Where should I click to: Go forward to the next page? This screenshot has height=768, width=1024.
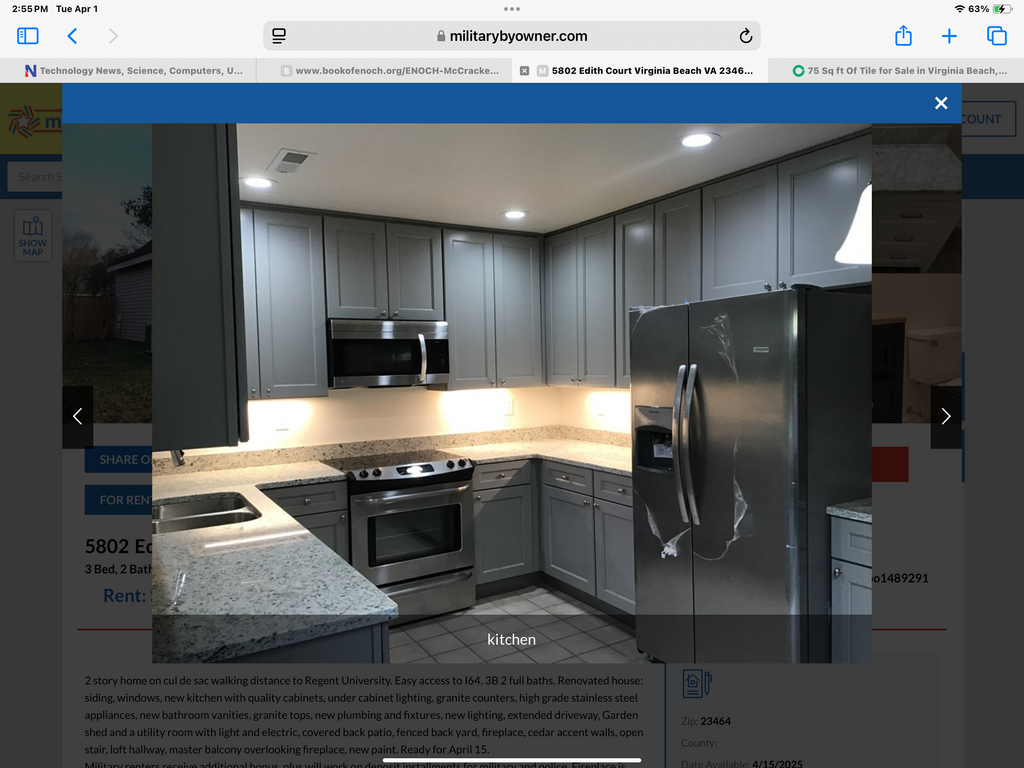(x=113, y=36)
